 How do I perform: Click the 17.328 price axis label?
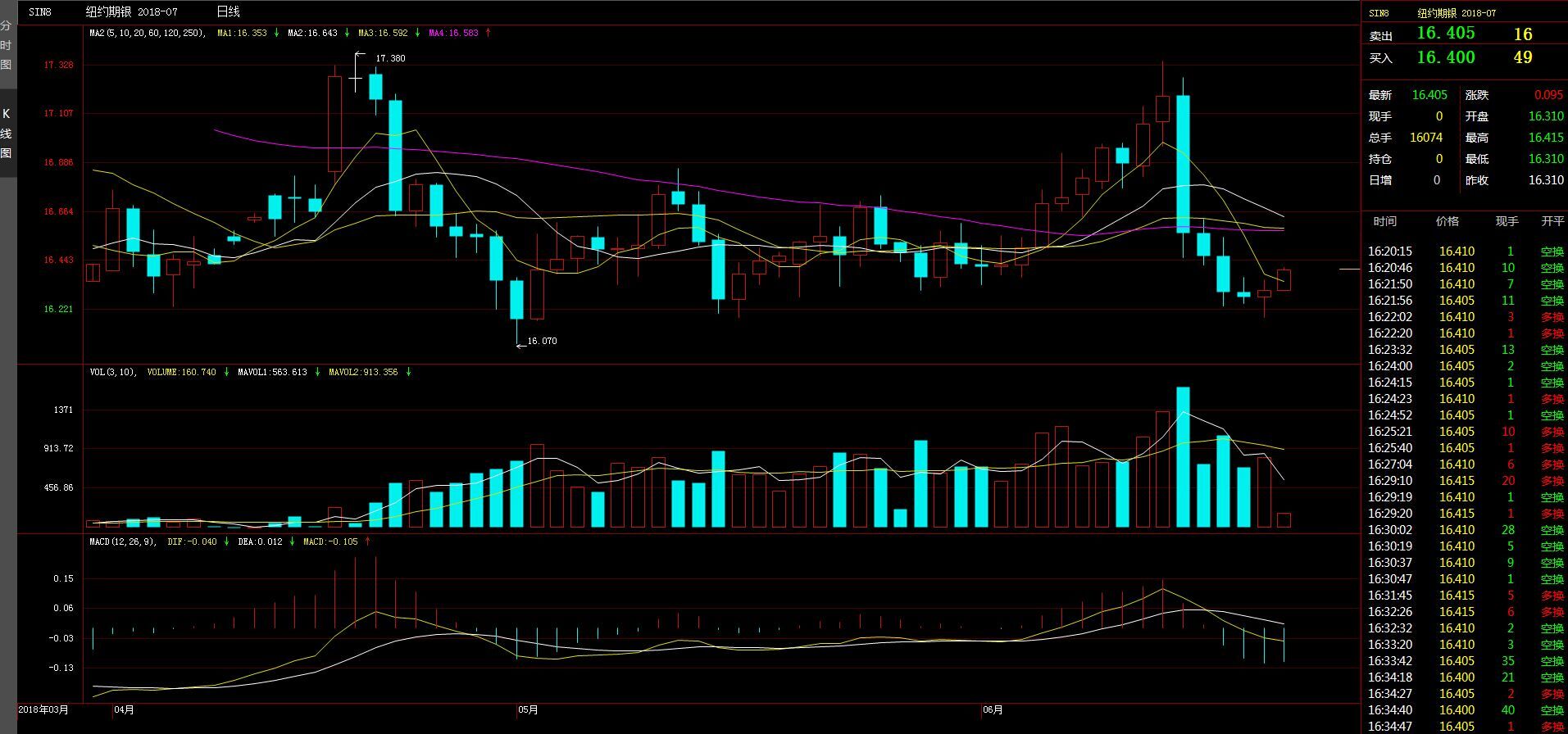coord(58,65)
